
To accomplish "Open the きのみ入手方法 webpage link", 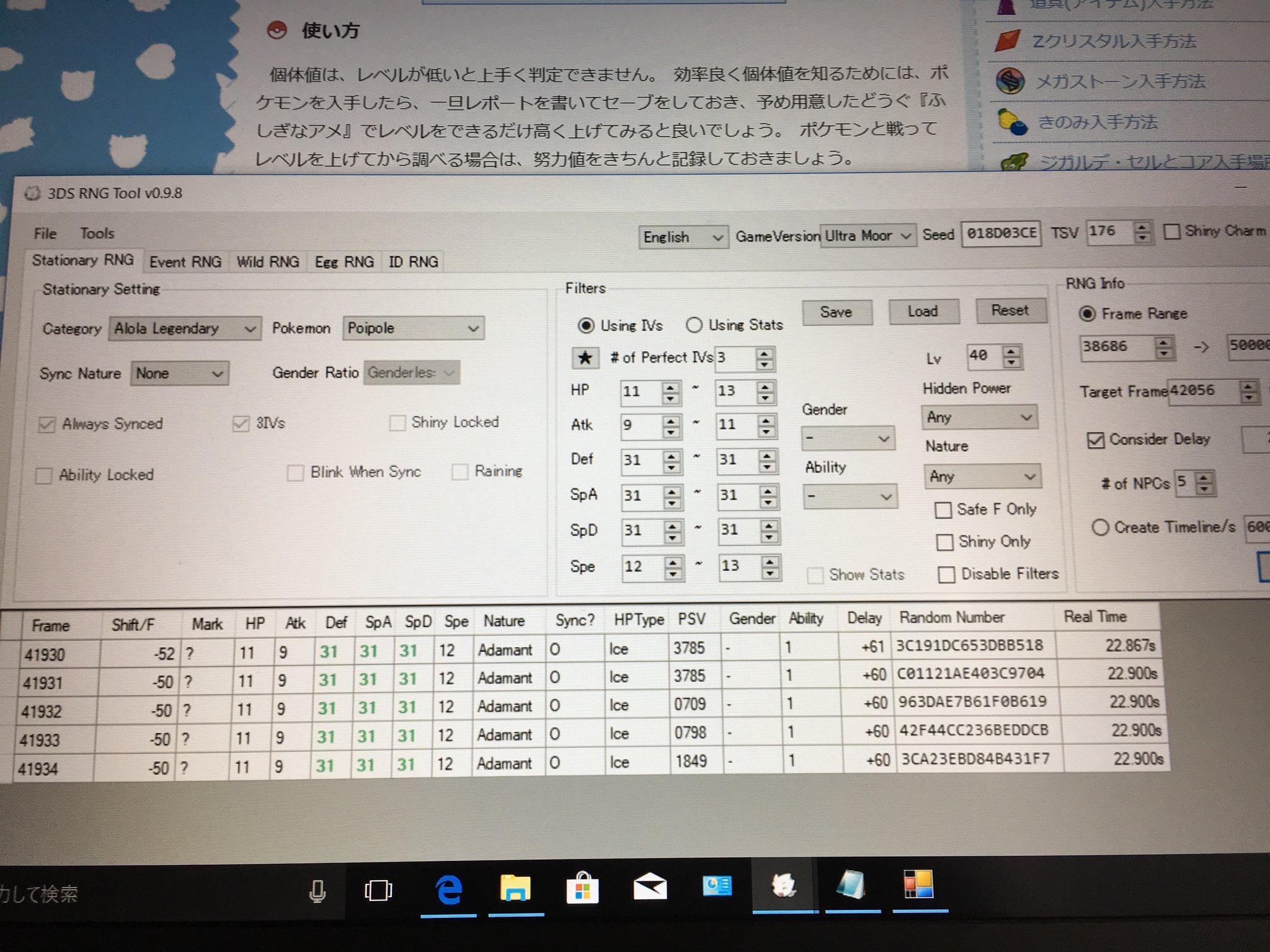I will coord(1098,122).
